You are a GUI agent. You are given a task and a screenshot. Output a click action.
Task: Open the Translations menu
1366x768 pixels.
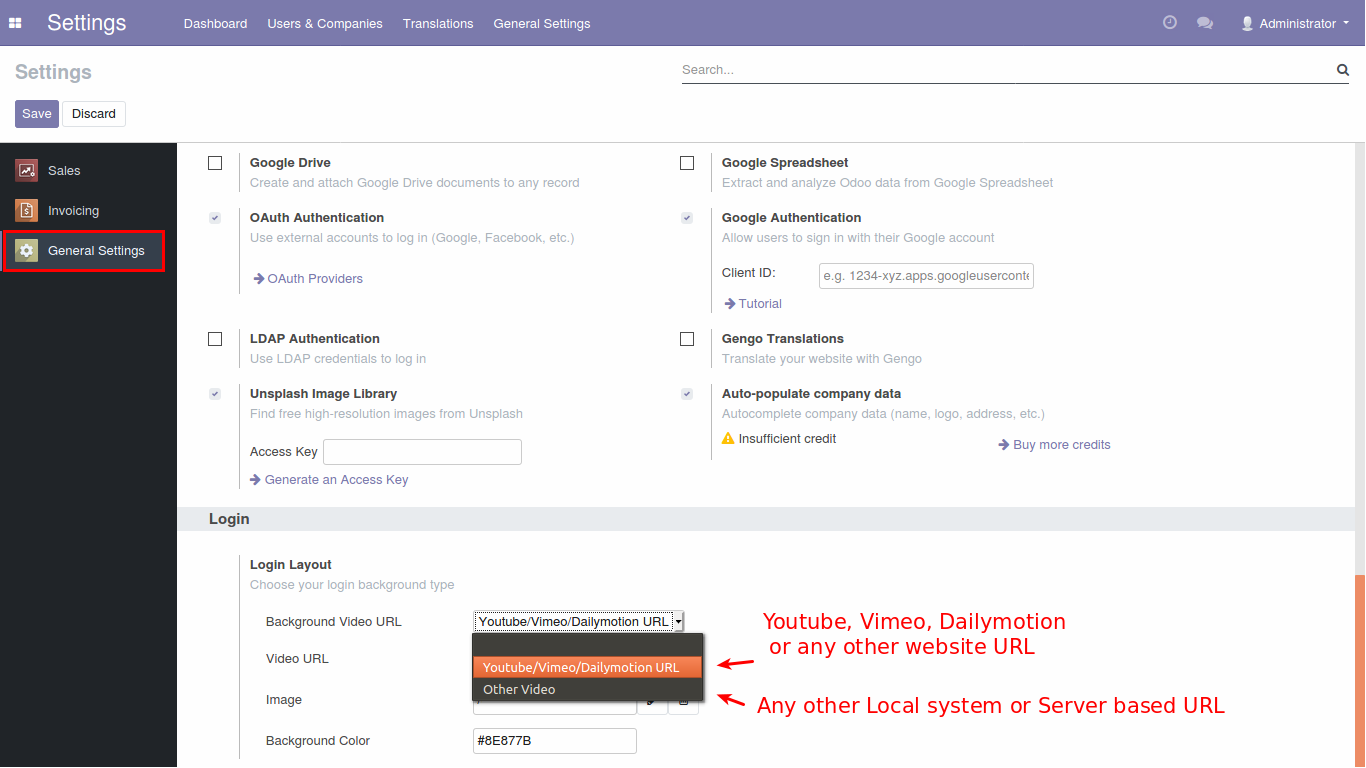click(438, 23)
